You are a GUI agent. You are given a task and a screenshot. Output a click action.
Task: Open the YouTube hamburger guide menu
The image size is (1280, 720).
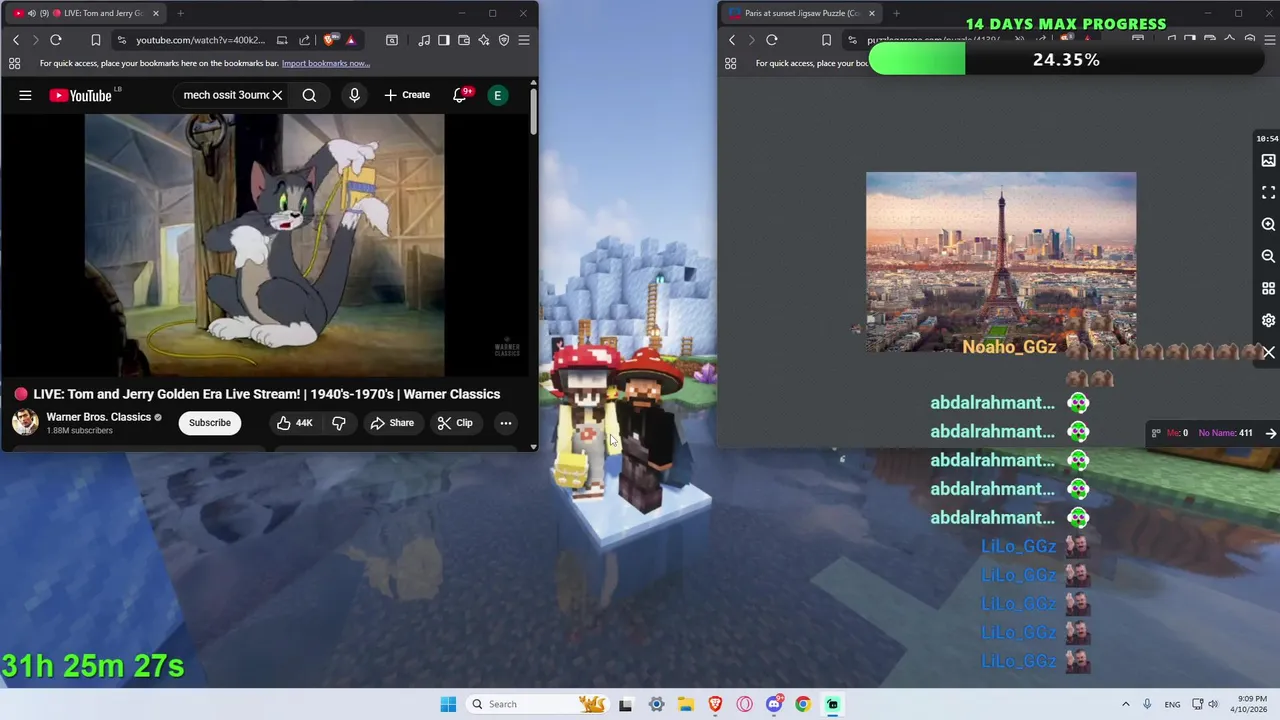tap(25, 95)
